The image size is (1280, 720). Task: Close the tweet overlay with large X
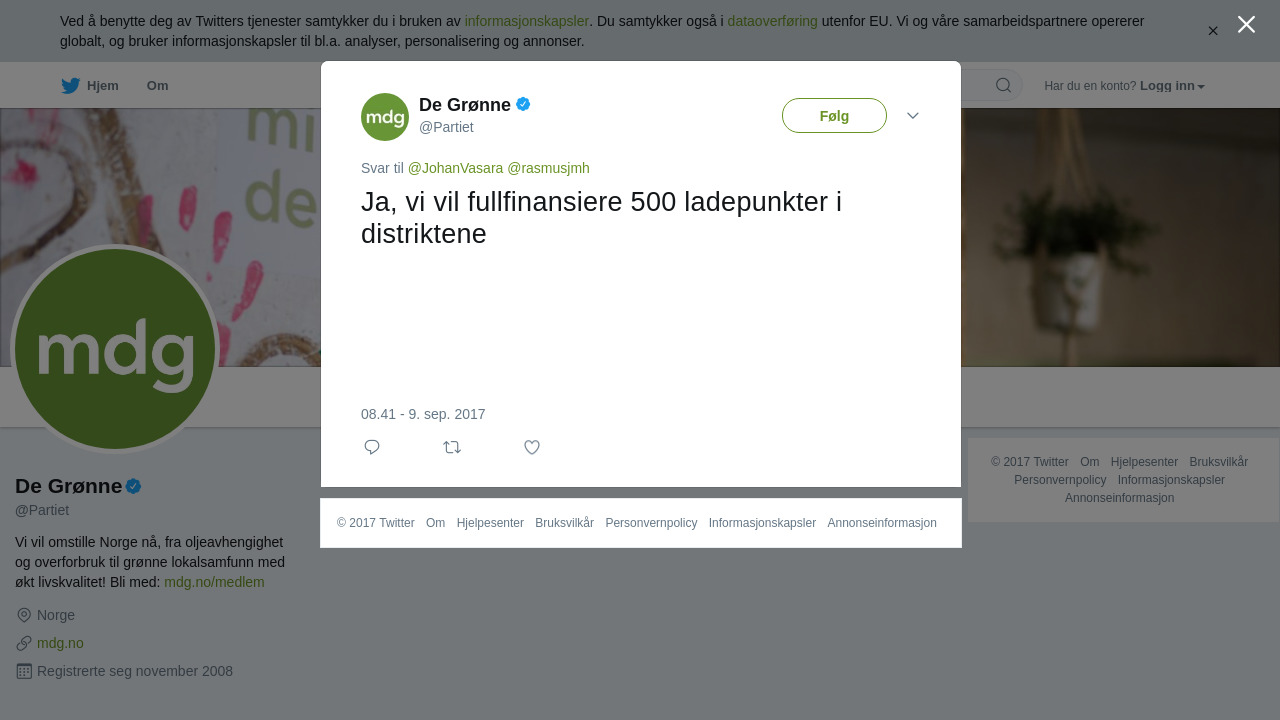1246,24
